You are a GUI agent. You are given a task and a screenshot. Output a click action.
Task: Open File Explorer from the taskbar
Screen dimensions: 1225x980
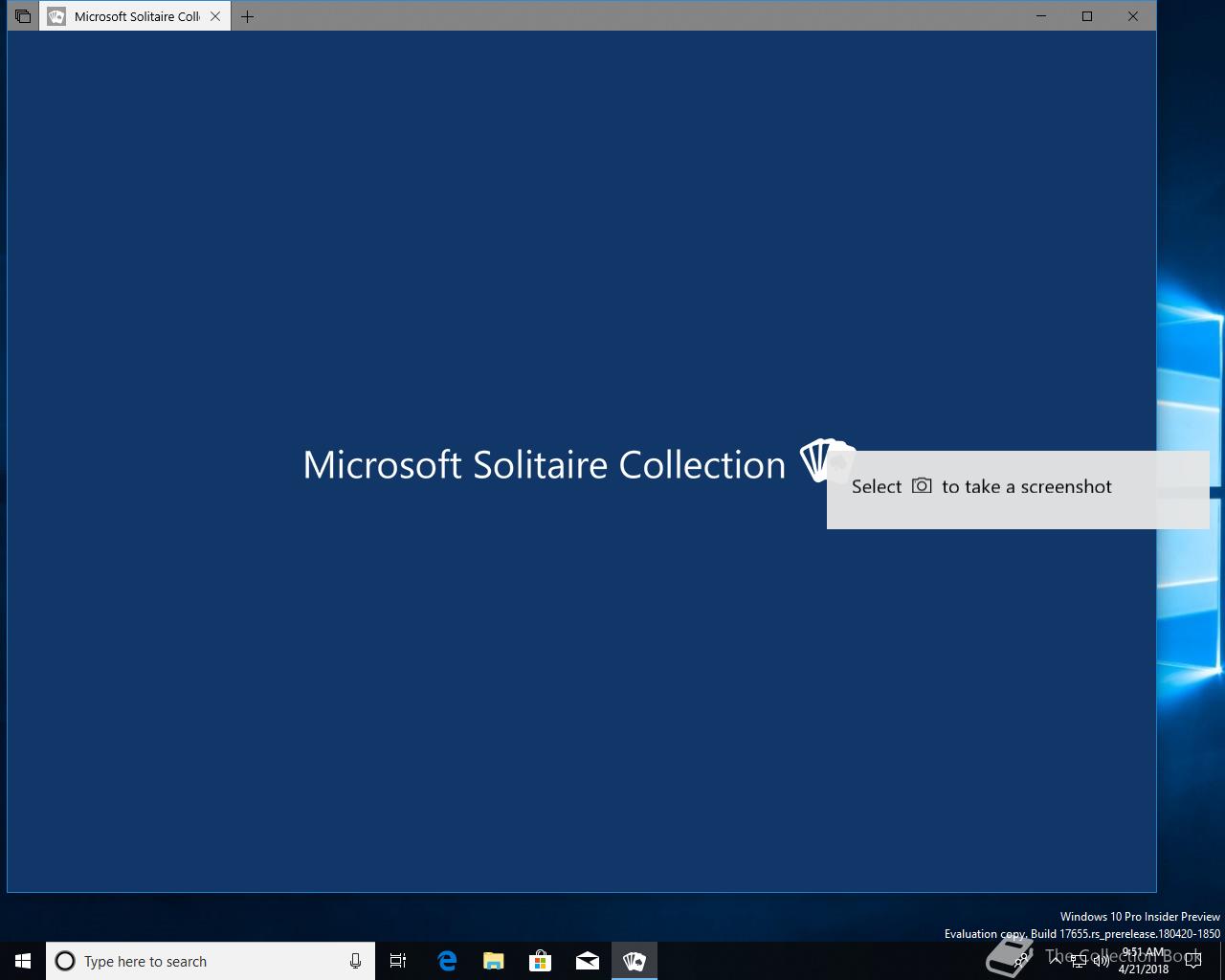point(494,961)
